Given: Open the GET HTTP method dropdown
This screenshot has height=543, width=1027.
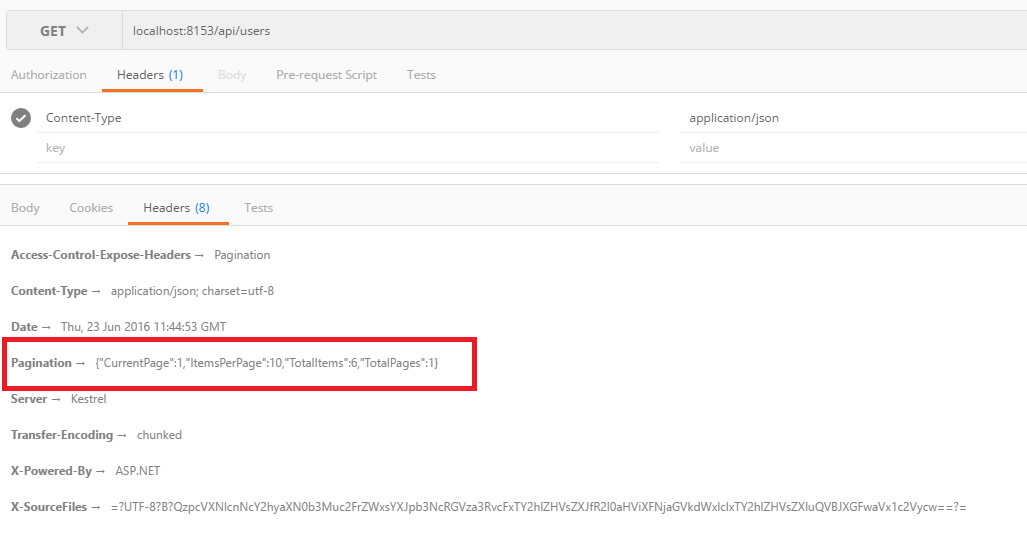Looking at the screenshot, I should pyautogui.click(x=64, y=31).
